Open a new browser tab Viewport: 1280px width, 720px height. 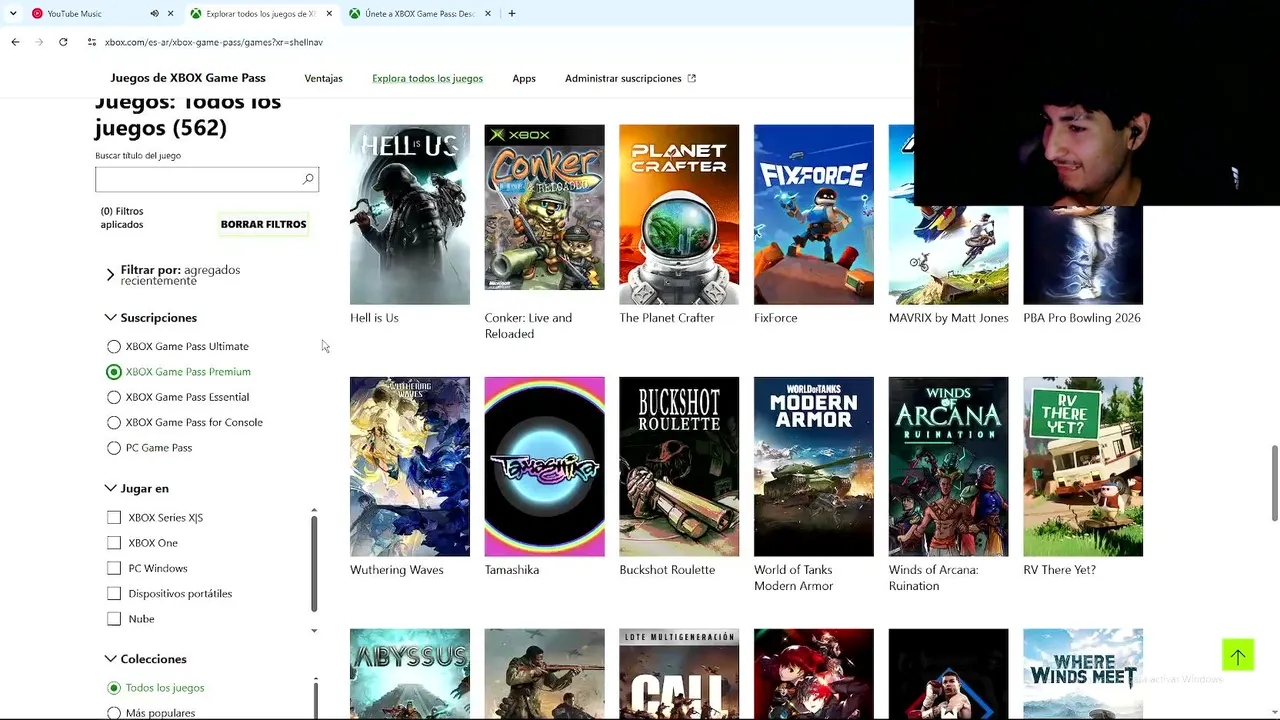(512, 14)
